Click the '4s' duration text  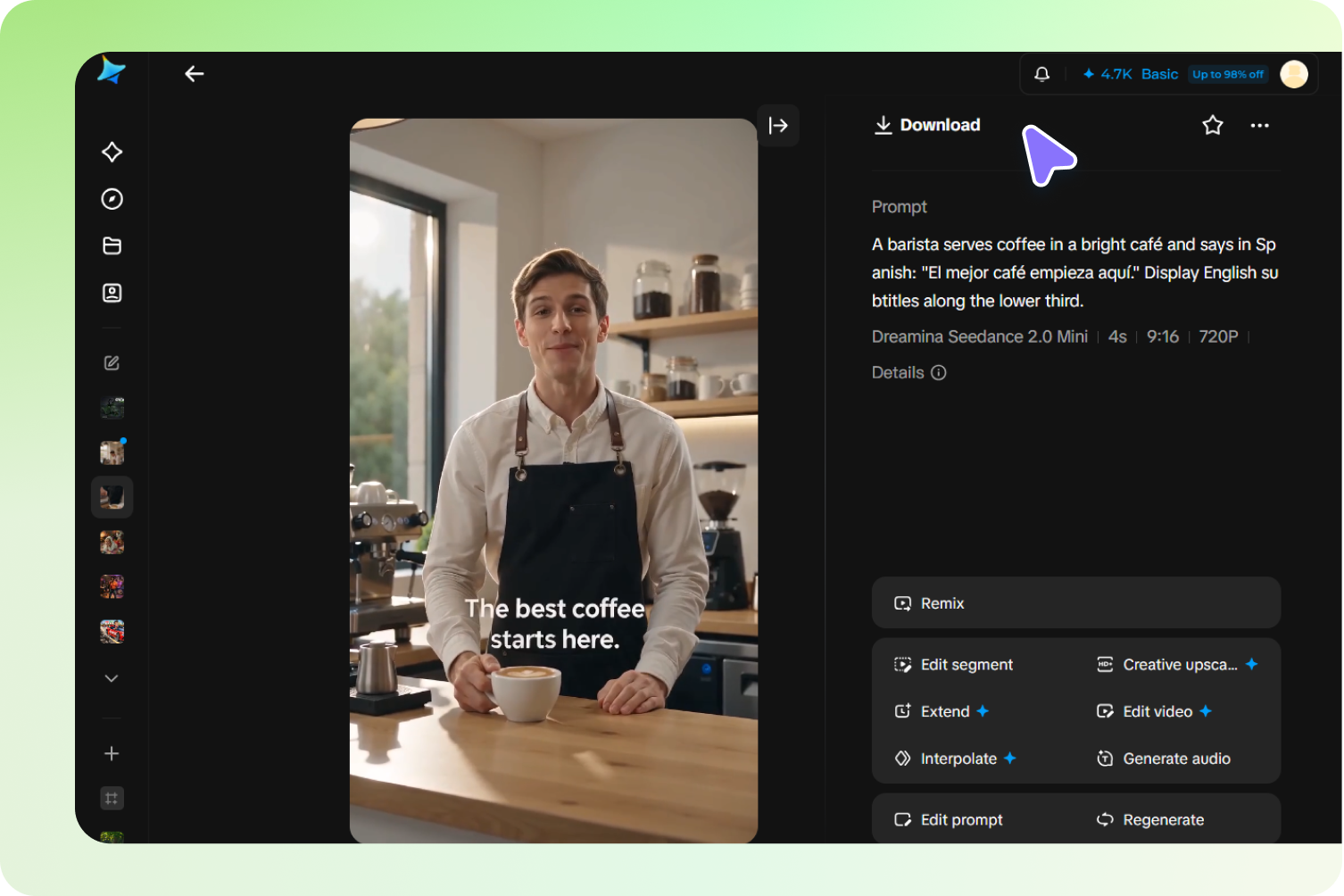pos(1117,336)
